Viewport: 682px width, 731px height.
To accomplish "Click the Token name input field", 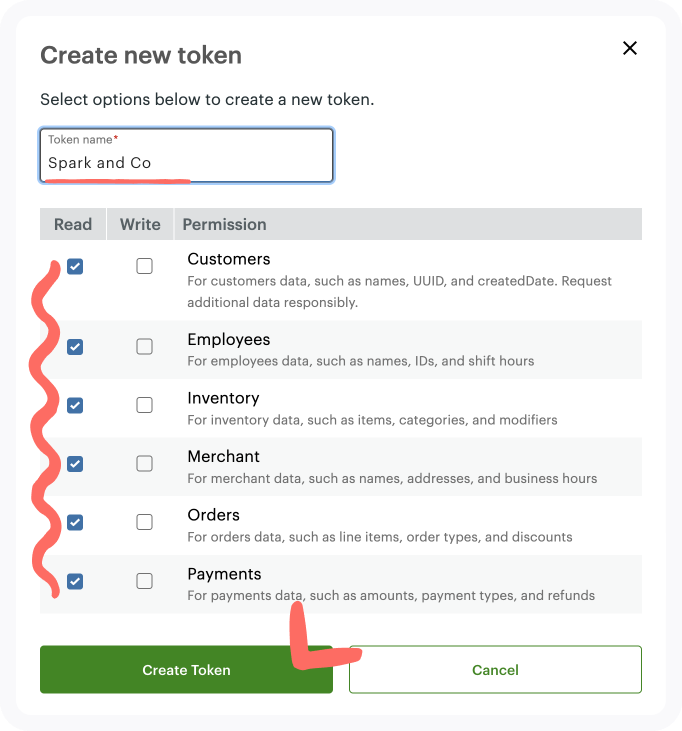I will [186, 155].
